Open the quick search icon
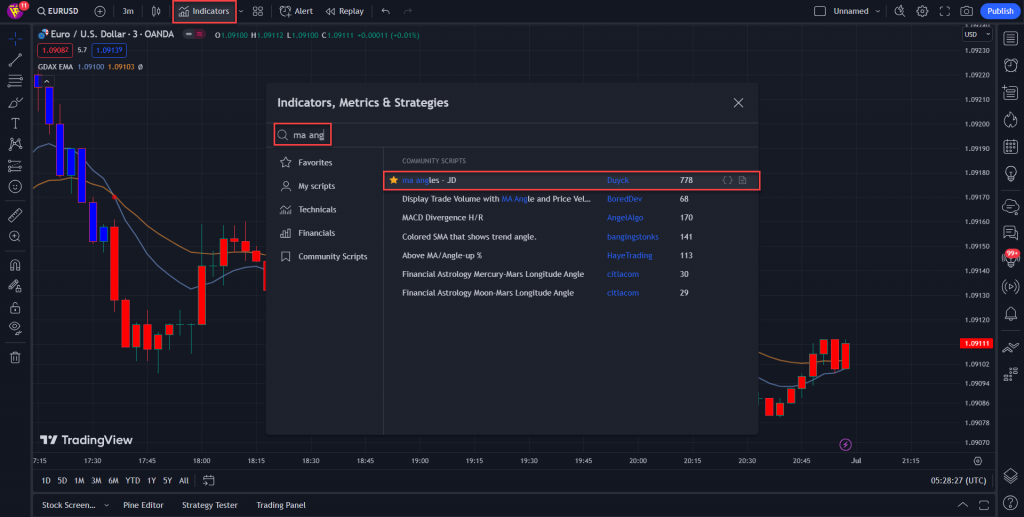This screenshot has width=1024, height=517. coord(900,11)
